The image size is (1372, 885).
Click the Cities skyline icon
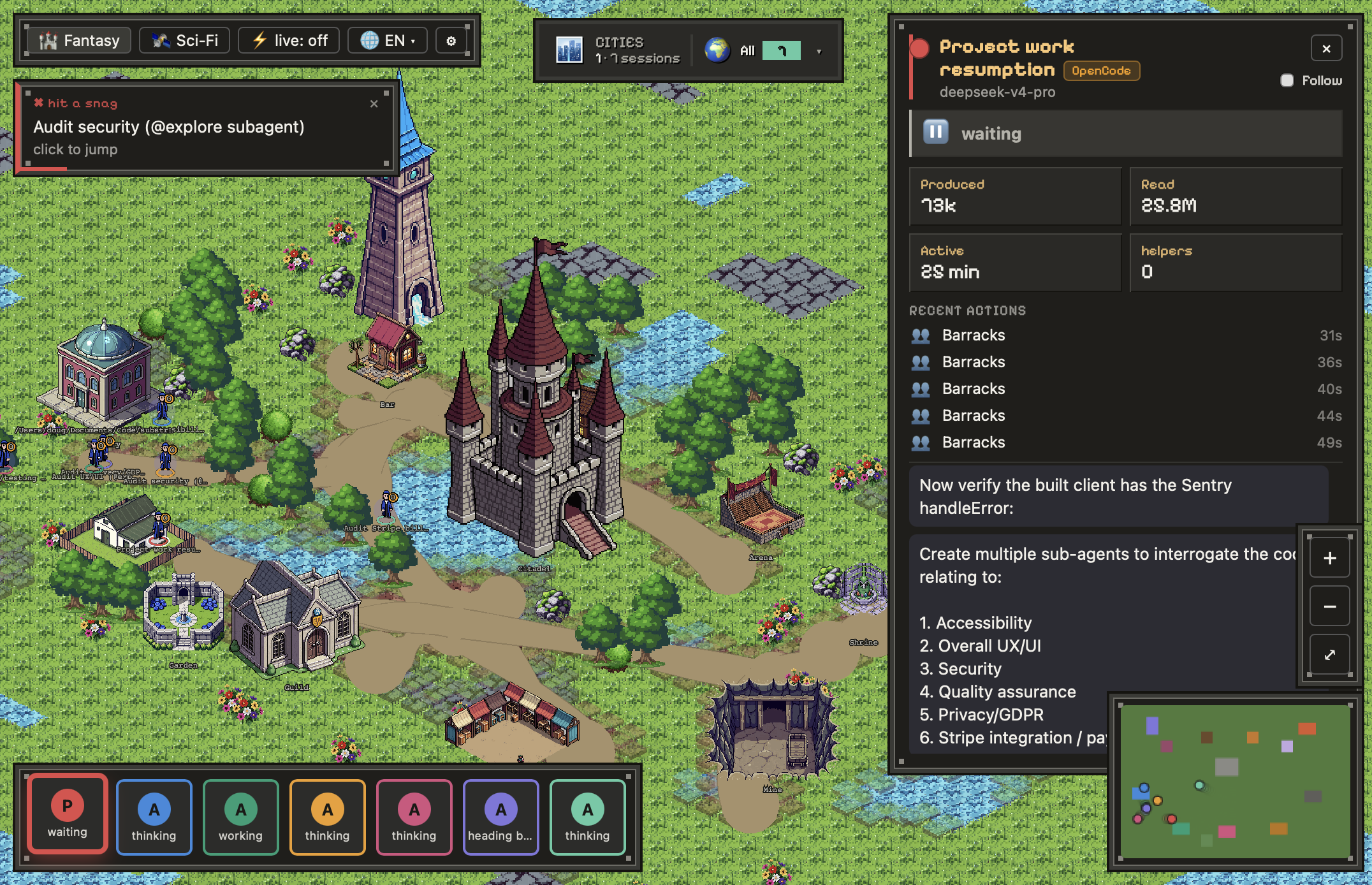point(569,50)
